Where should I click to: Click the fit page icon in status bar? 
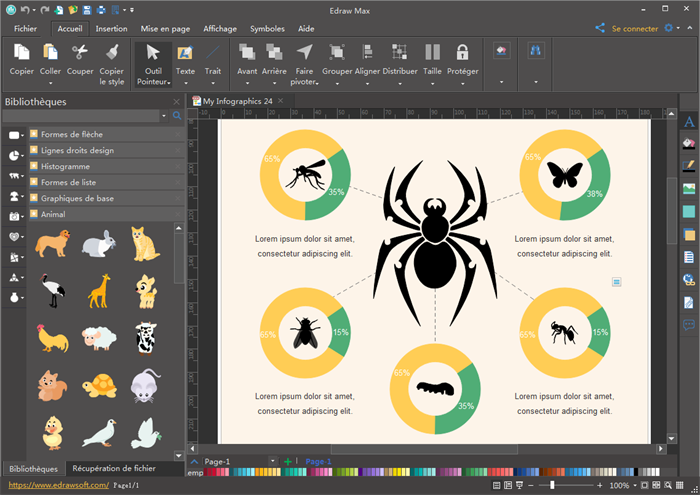point(645,485)
